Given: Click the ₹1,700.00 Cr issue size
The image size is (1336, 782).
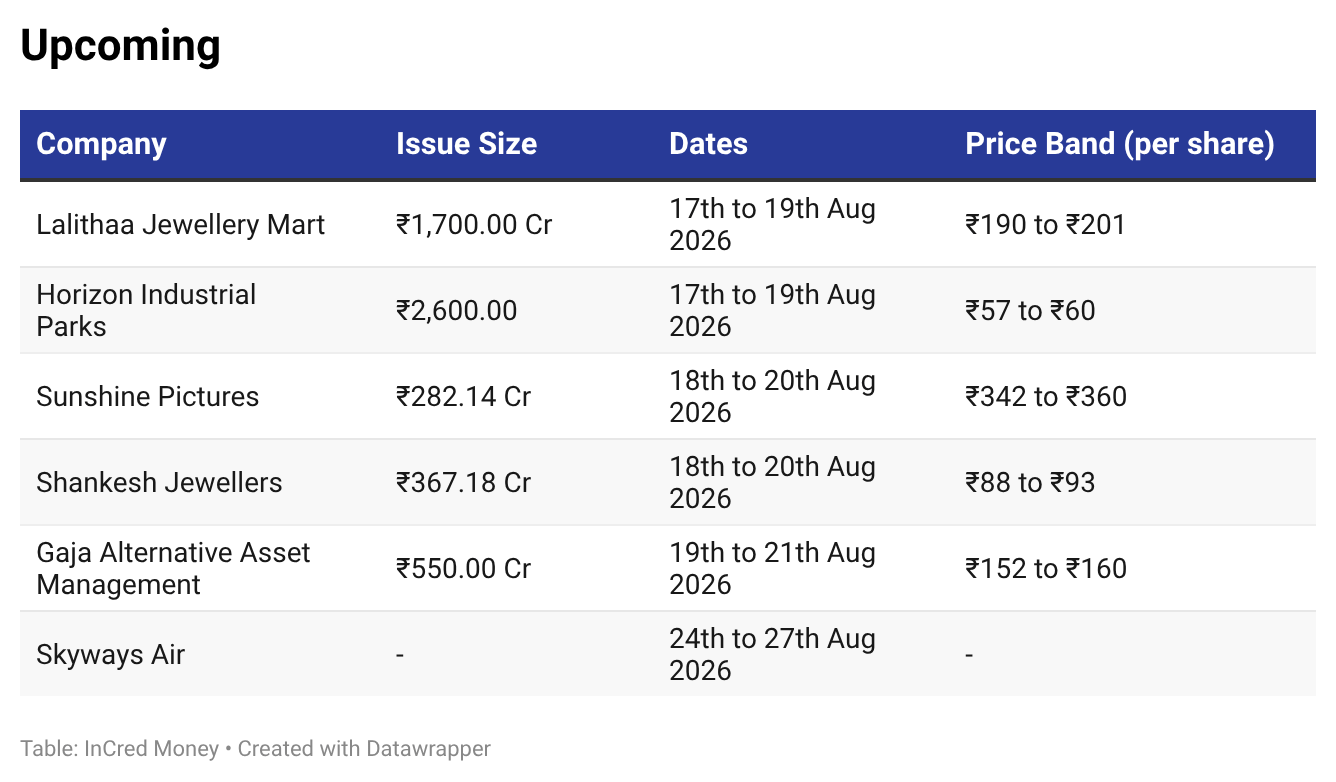Looking at the screenshot, I should point(474,224).
